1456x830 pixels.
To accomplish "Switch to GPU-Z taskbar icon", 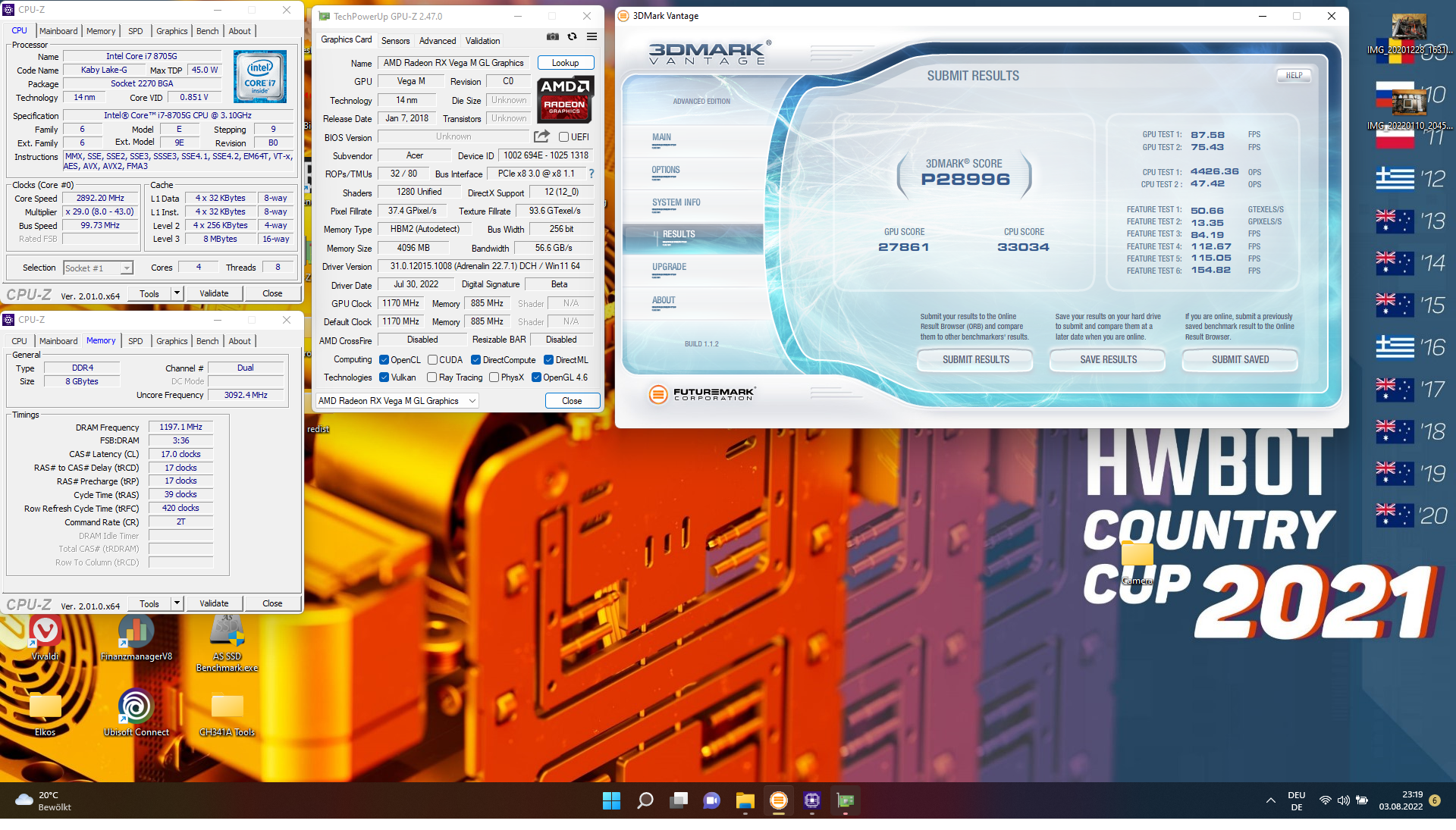I will pyautogui.click(x=846, y=800).
